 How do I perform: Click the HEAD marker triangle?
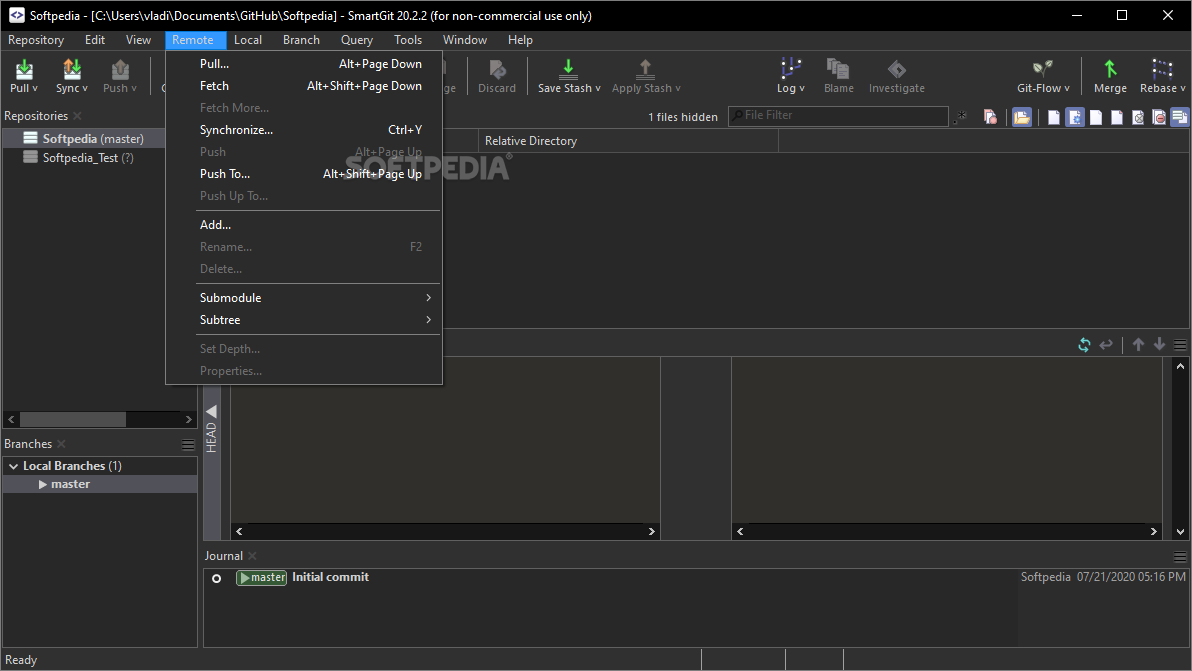point(211,412)
